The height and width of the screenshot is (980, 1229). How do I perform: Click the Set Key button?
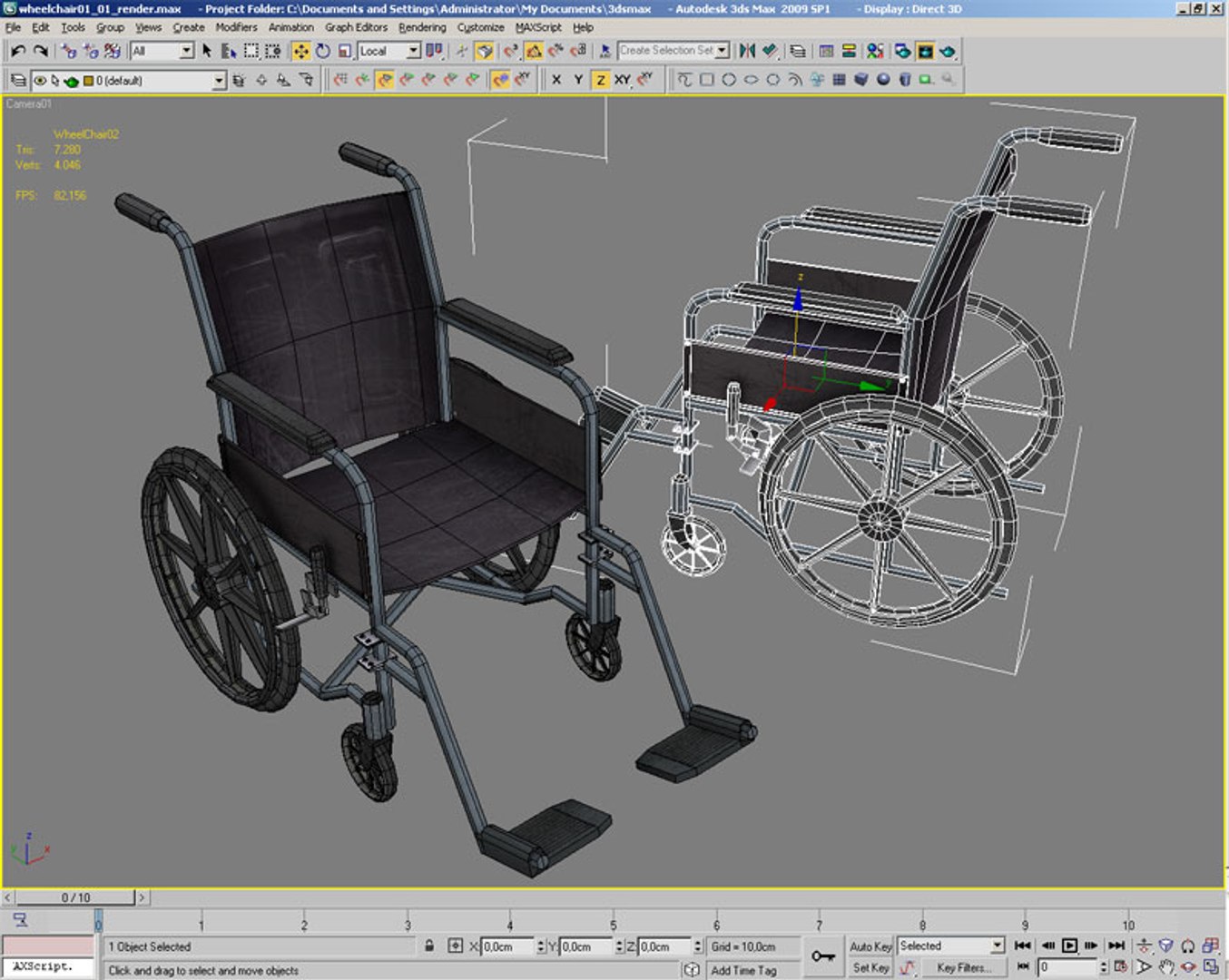pos(870,968)
